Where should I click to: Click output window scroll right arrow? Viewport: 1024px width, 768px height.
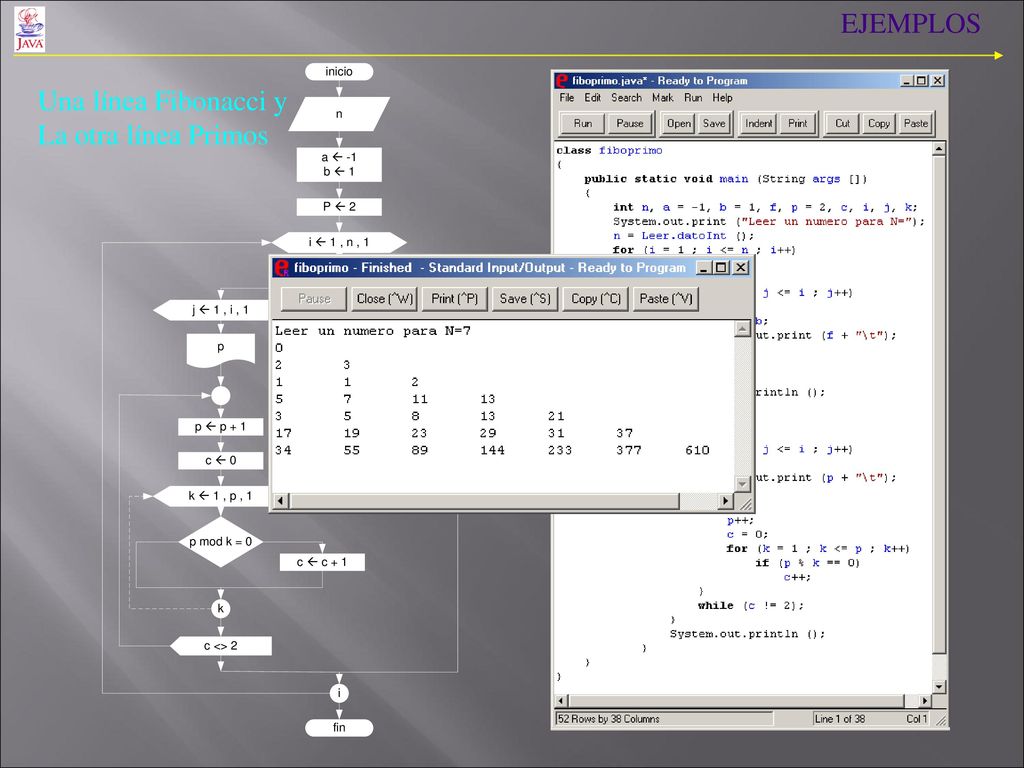[x=726, y=501]
